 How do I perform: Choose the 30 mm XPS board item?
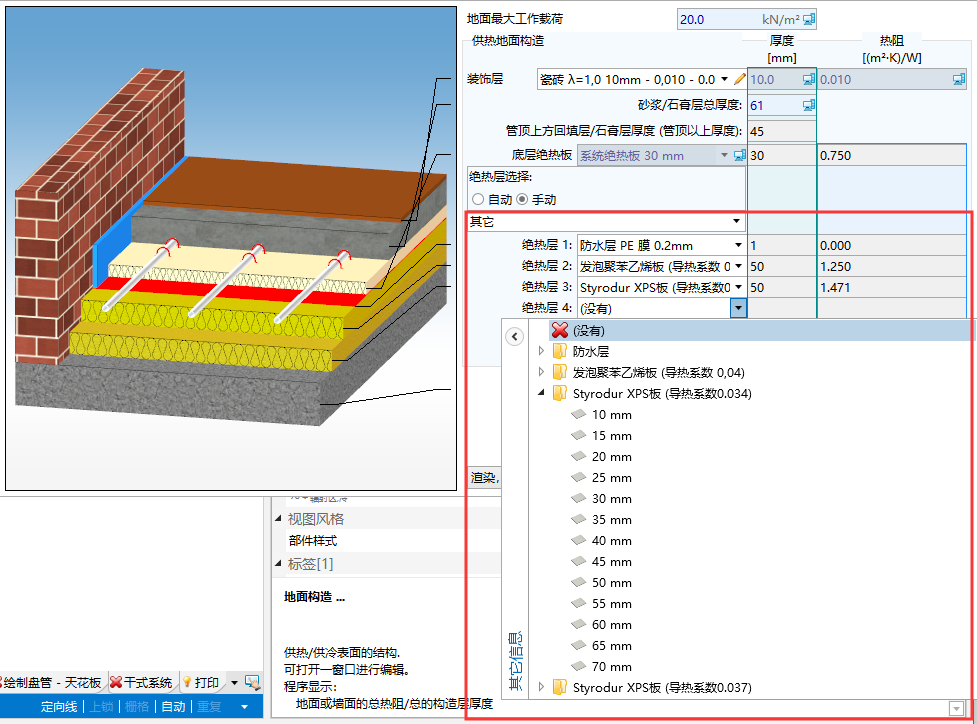click(x=611, y=499)
